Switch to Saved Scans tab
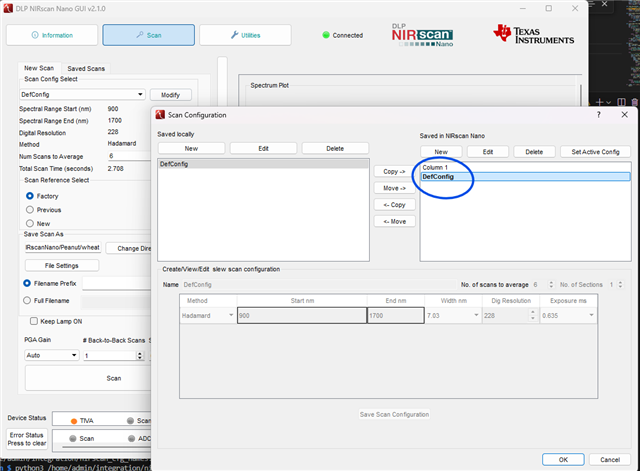Image resolution: width=640 pixels, height=471 pixels. (86, 69)
